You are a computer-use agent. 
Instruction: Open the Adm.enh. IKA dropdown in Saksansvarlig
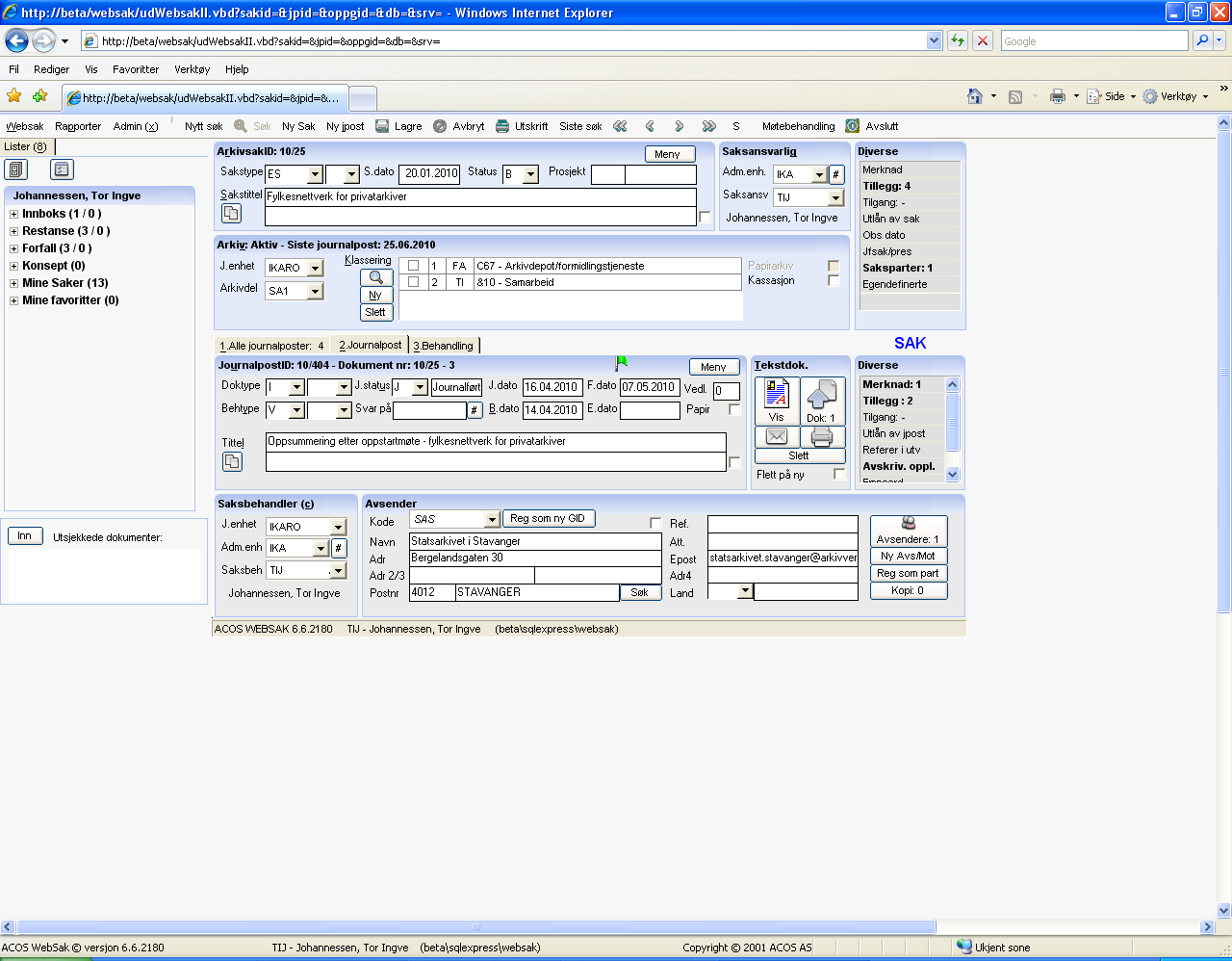819,175
